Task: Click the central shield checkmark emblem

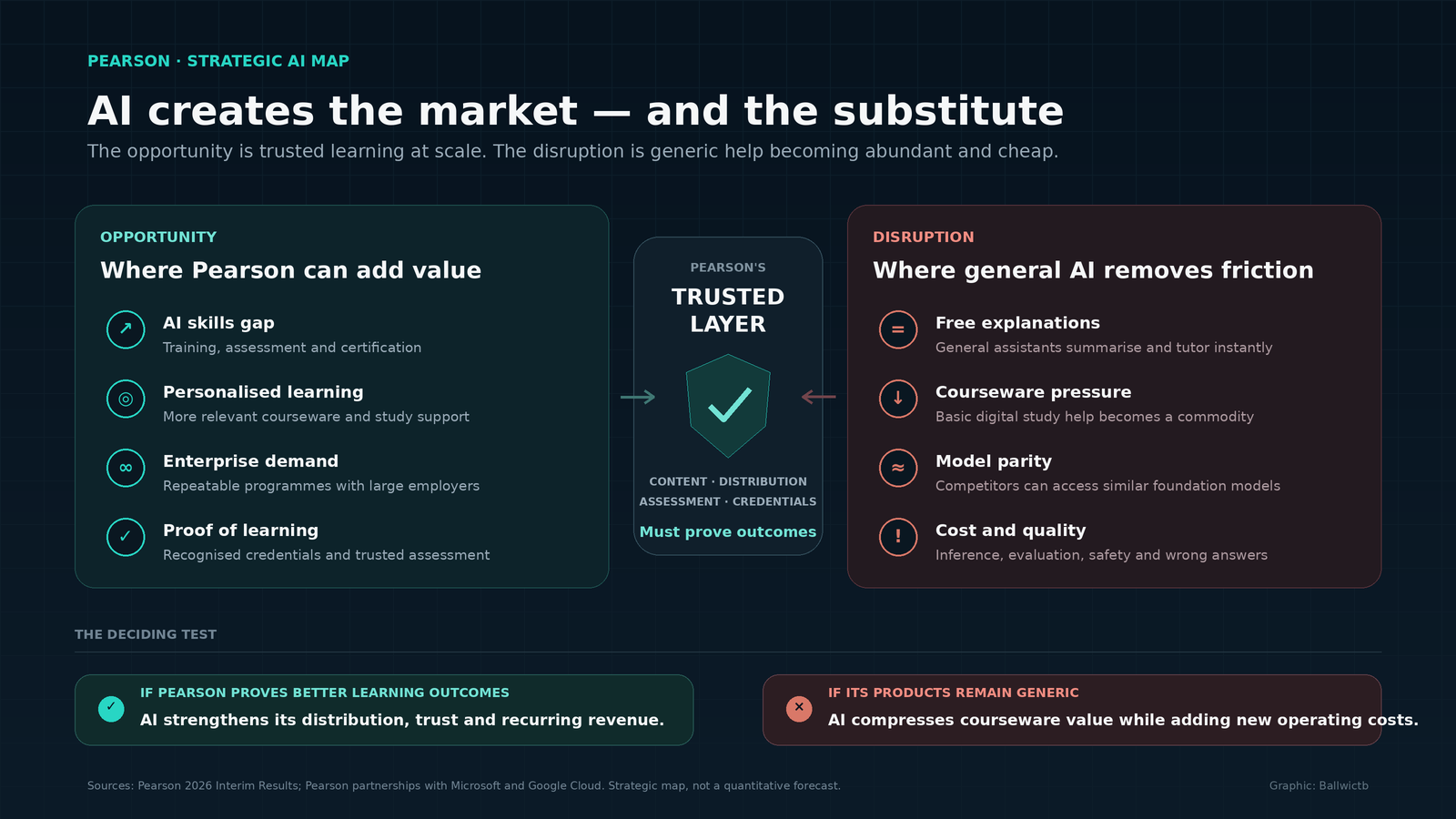Action: 728,406
